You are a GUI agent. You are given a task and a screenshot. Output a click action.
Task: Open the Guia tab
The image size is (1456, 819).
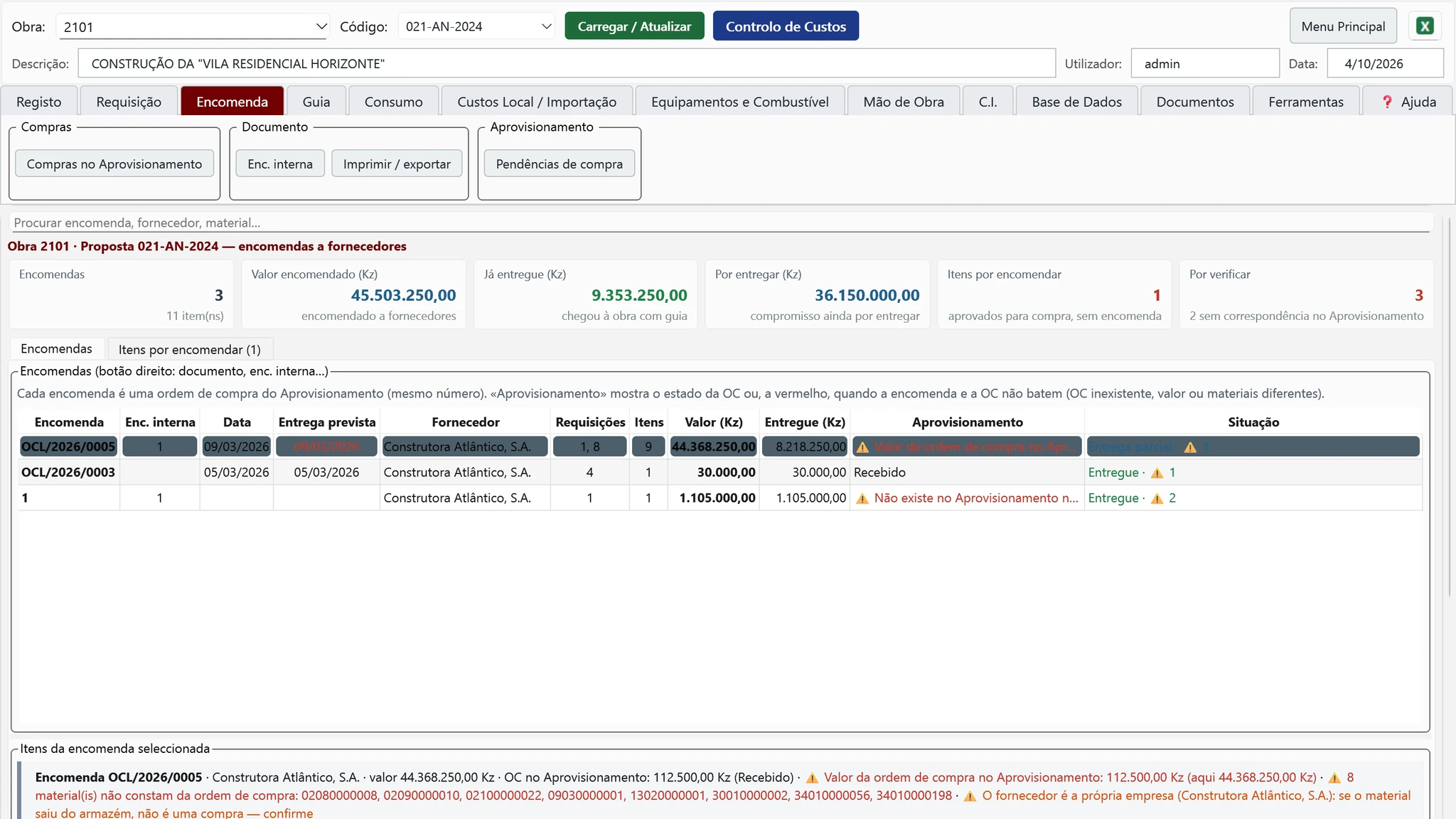coord(316,102)
